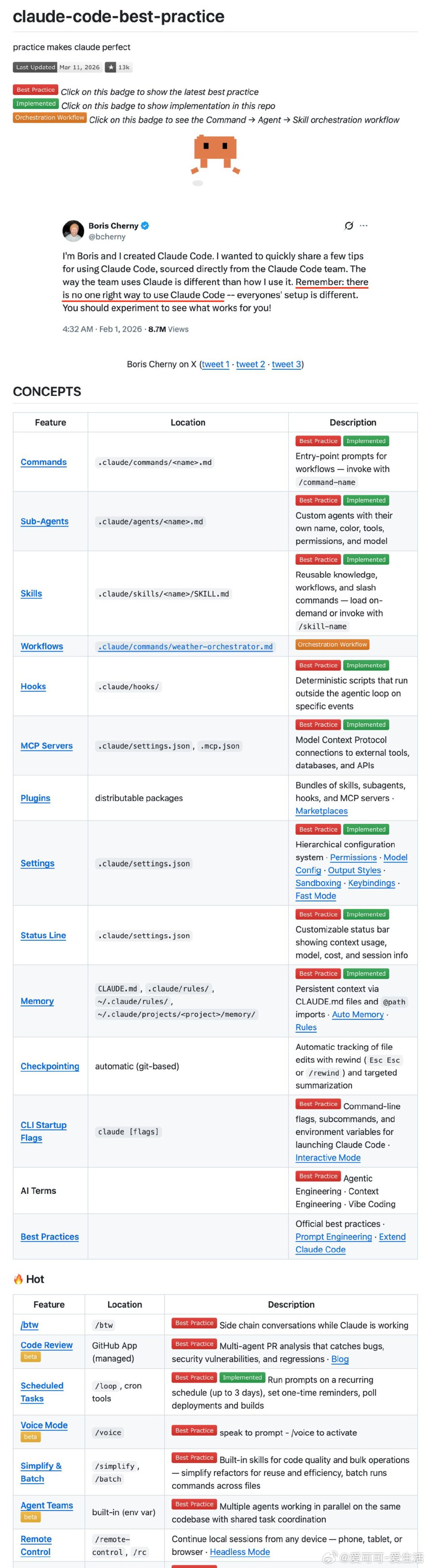Click the 13k stars badge

point(118,68)
